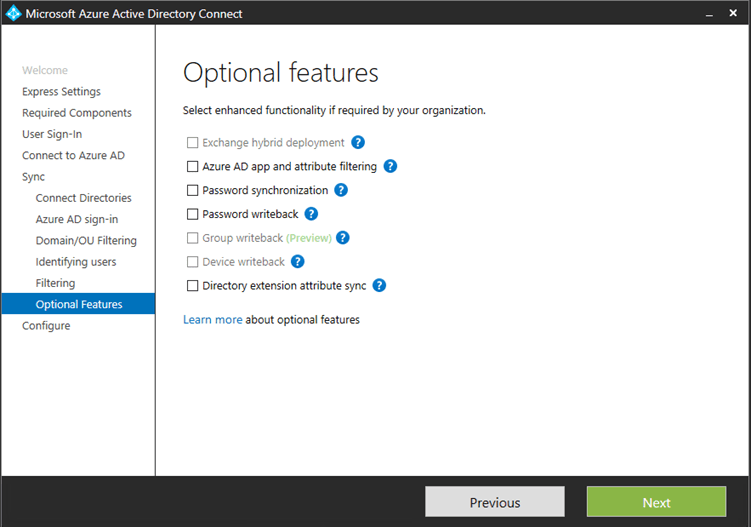
Task: Enable Password writeback option
Action: point(193,214)
